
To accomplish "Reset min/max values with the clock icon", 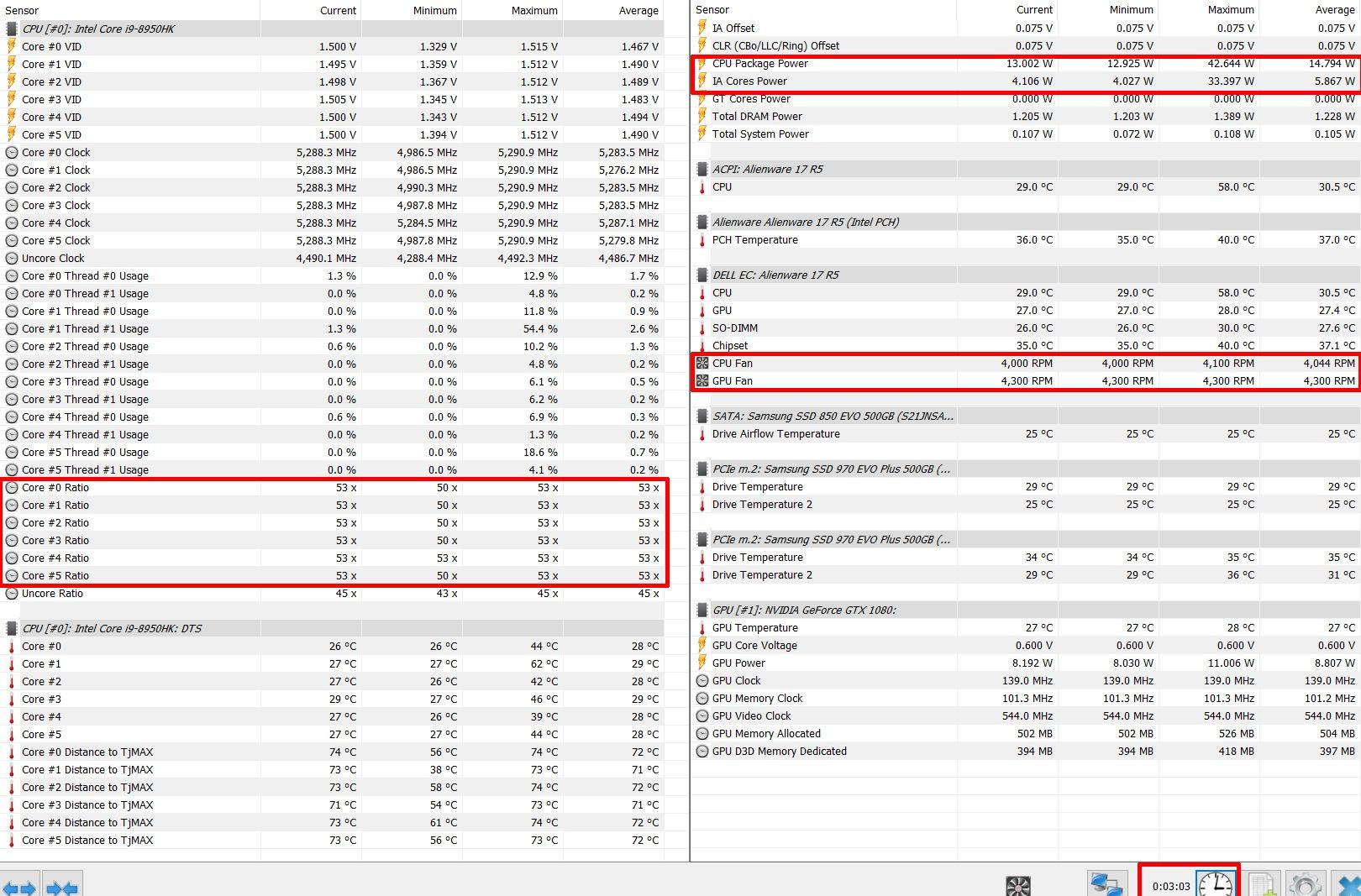I will point(1215,884).
